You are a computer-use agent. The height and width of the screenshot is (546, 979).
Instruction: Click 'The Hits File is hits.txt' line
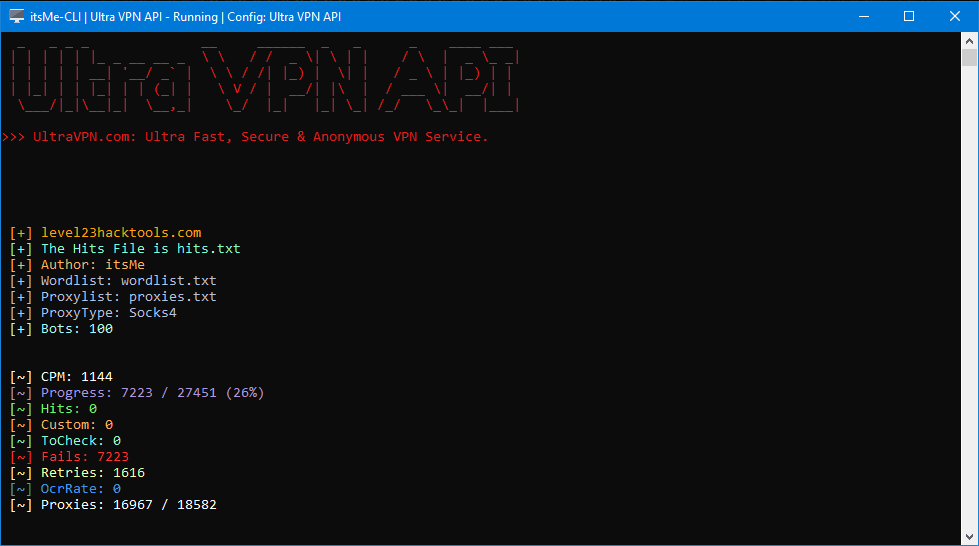tap(125, 249)
